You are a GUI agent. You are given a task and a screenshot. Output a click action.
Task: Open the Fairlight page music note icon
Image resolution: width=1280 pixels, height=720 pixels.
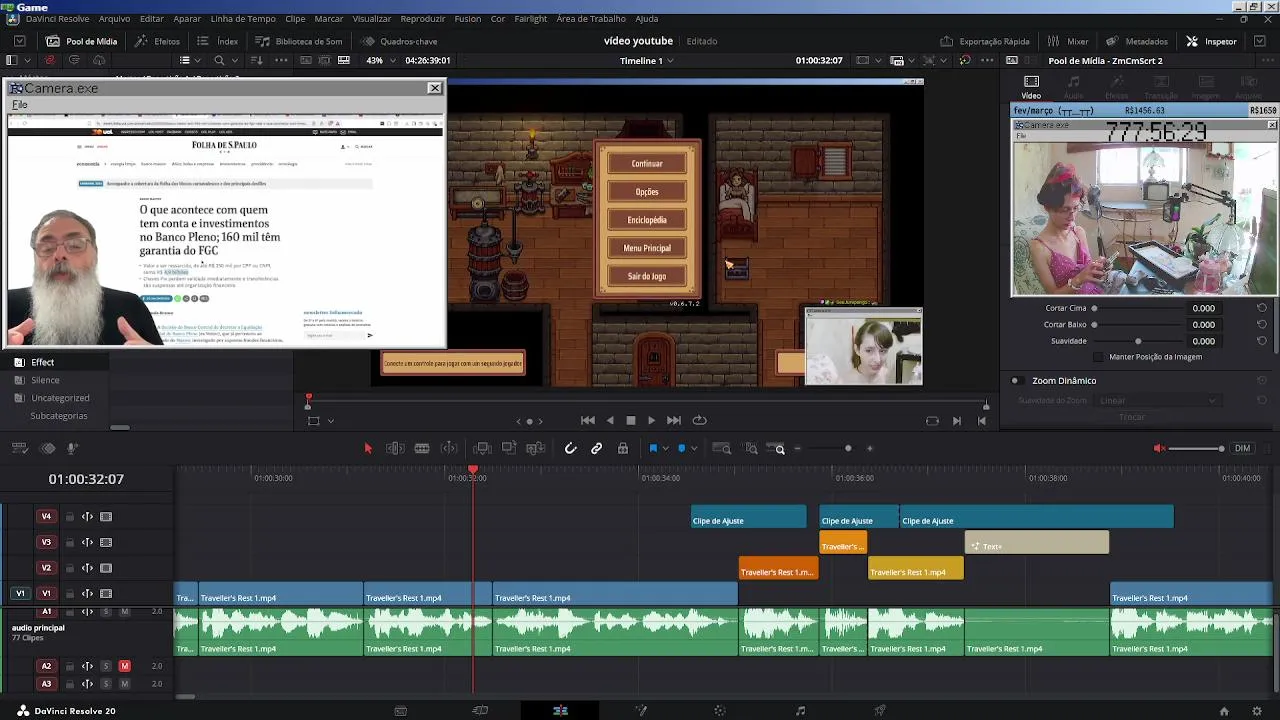pos(800,711)
